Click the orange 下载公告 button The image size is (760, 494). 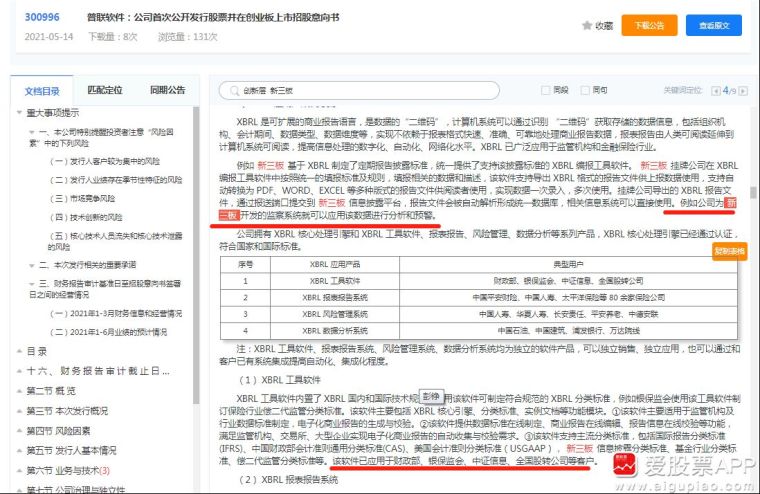pyautogui.click(x=649, y=25)
